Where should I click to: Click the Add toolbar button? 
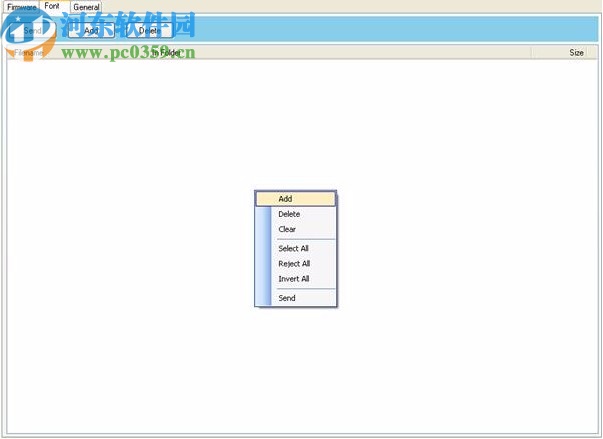(x=92, y=30)
